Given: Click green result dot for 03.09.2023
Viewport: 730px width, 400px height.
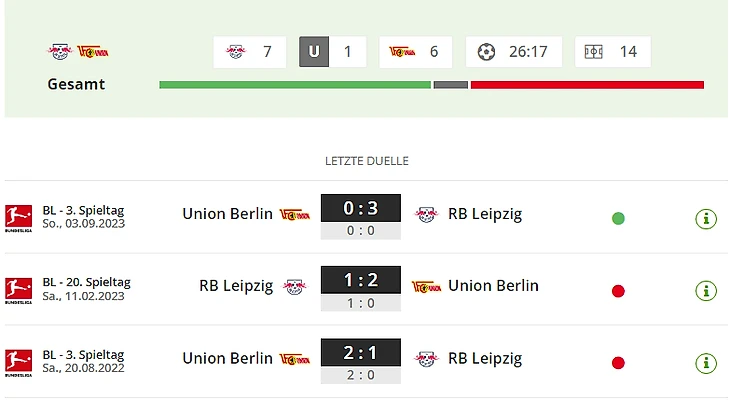Looking at the screenshot, I should point(618,218).
